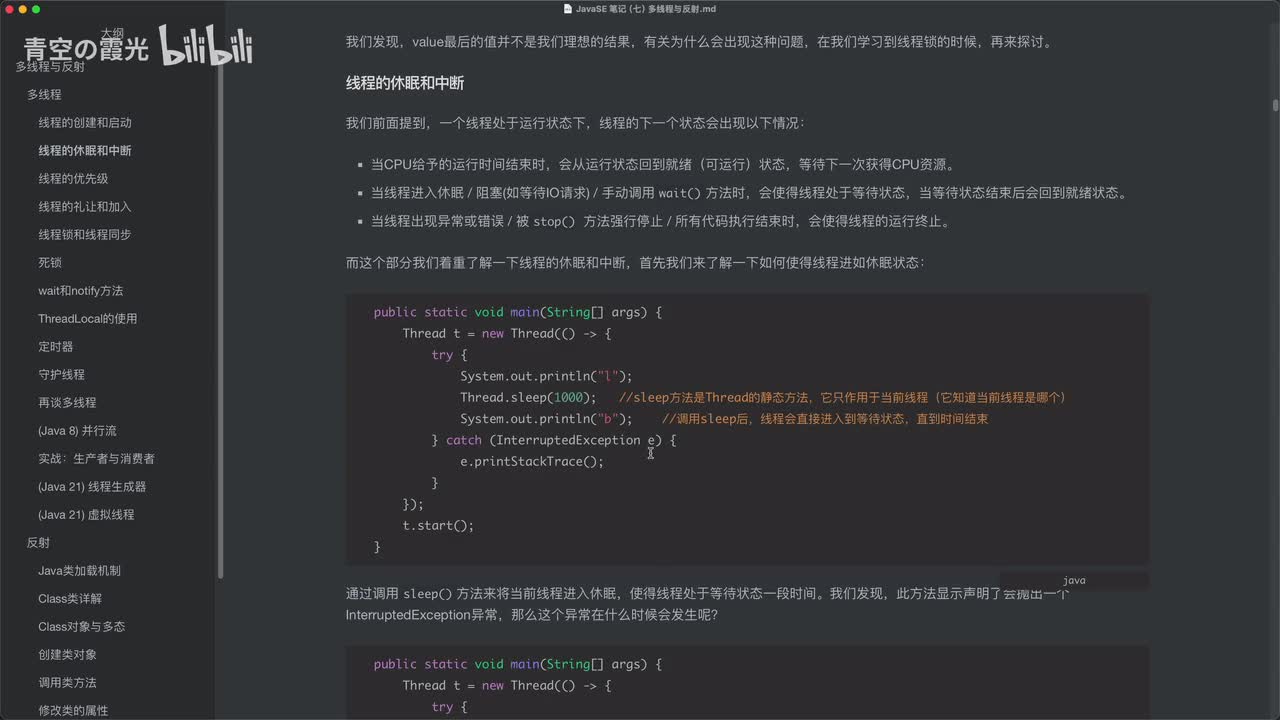This screenshot has width=1280, height=720.
Task: Jump to (Java 8) 并行流 section
Action: pyautogui.click(x=77, y=430)
